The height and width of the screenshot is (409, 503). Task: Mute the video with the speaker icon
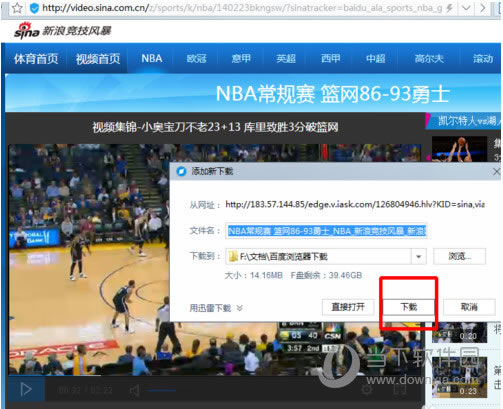pos(134,390)
